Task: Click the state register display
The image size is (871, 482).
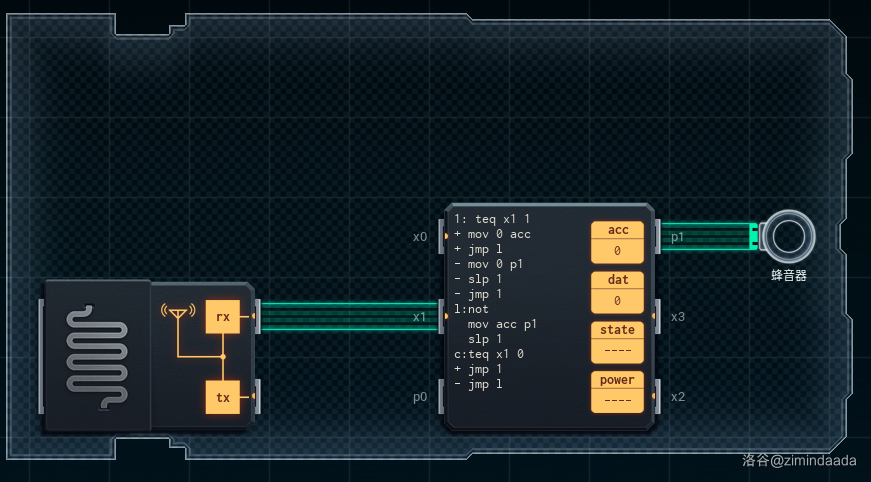Action: click(617, 351)
